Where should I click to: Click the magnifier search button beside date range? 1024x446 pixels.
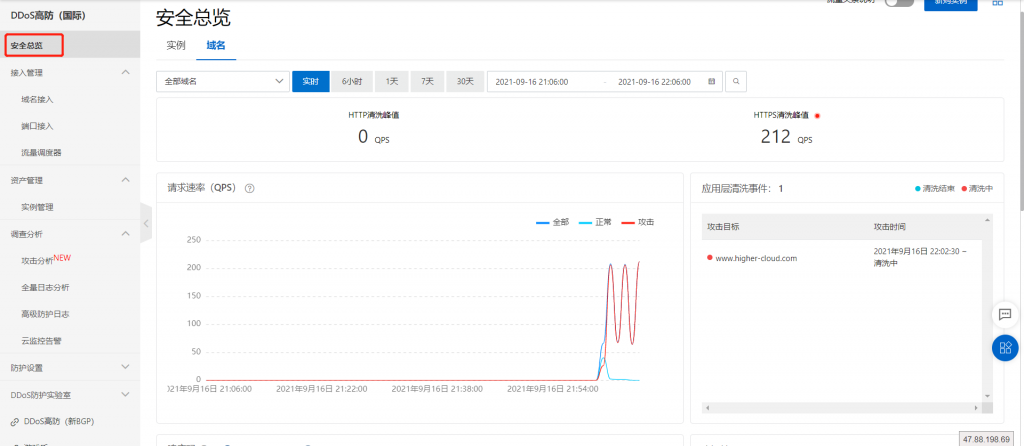[x=735, y=82]
